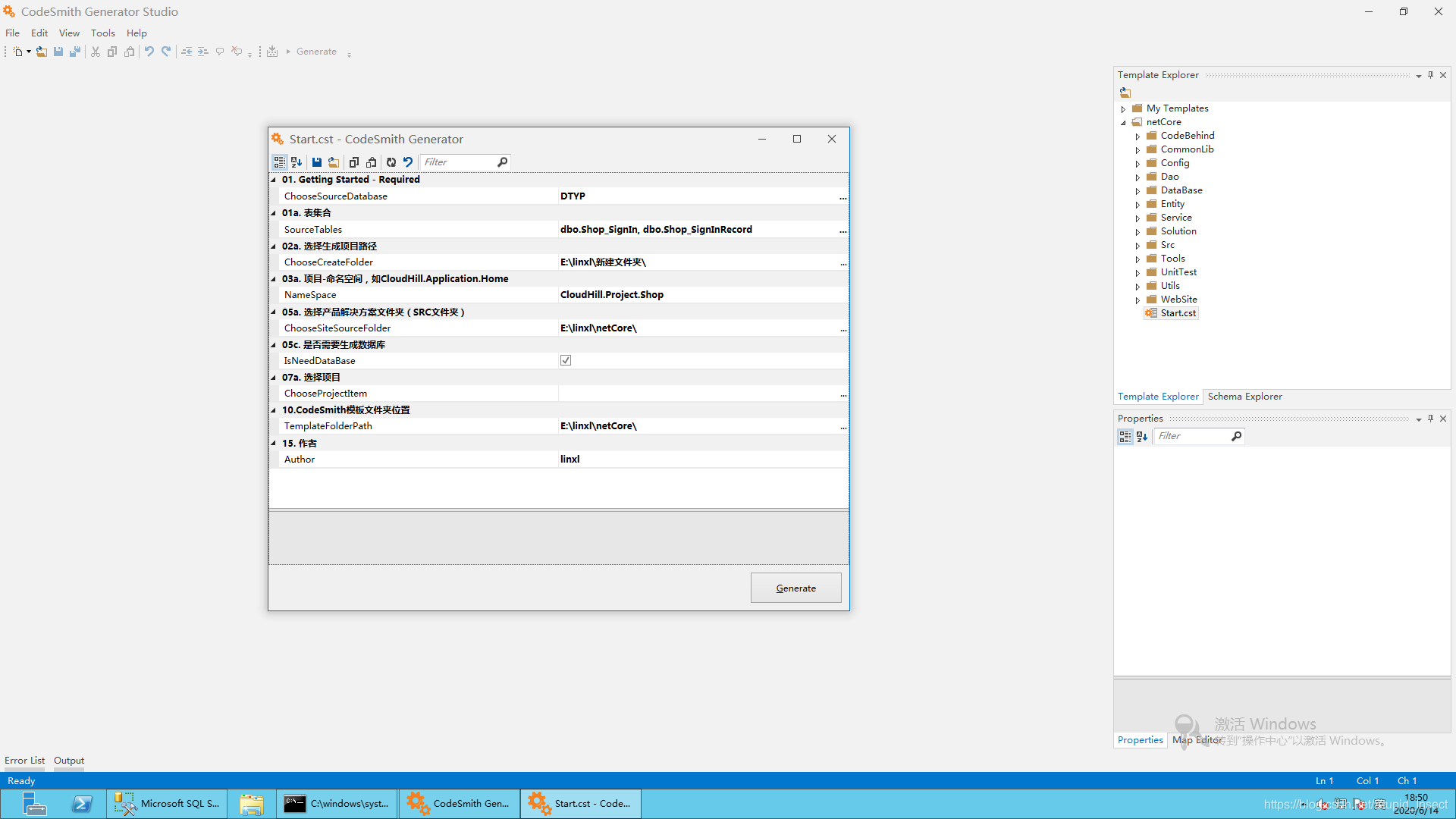Browse ChooseCreateFolder path with ellipsis button

843,263
